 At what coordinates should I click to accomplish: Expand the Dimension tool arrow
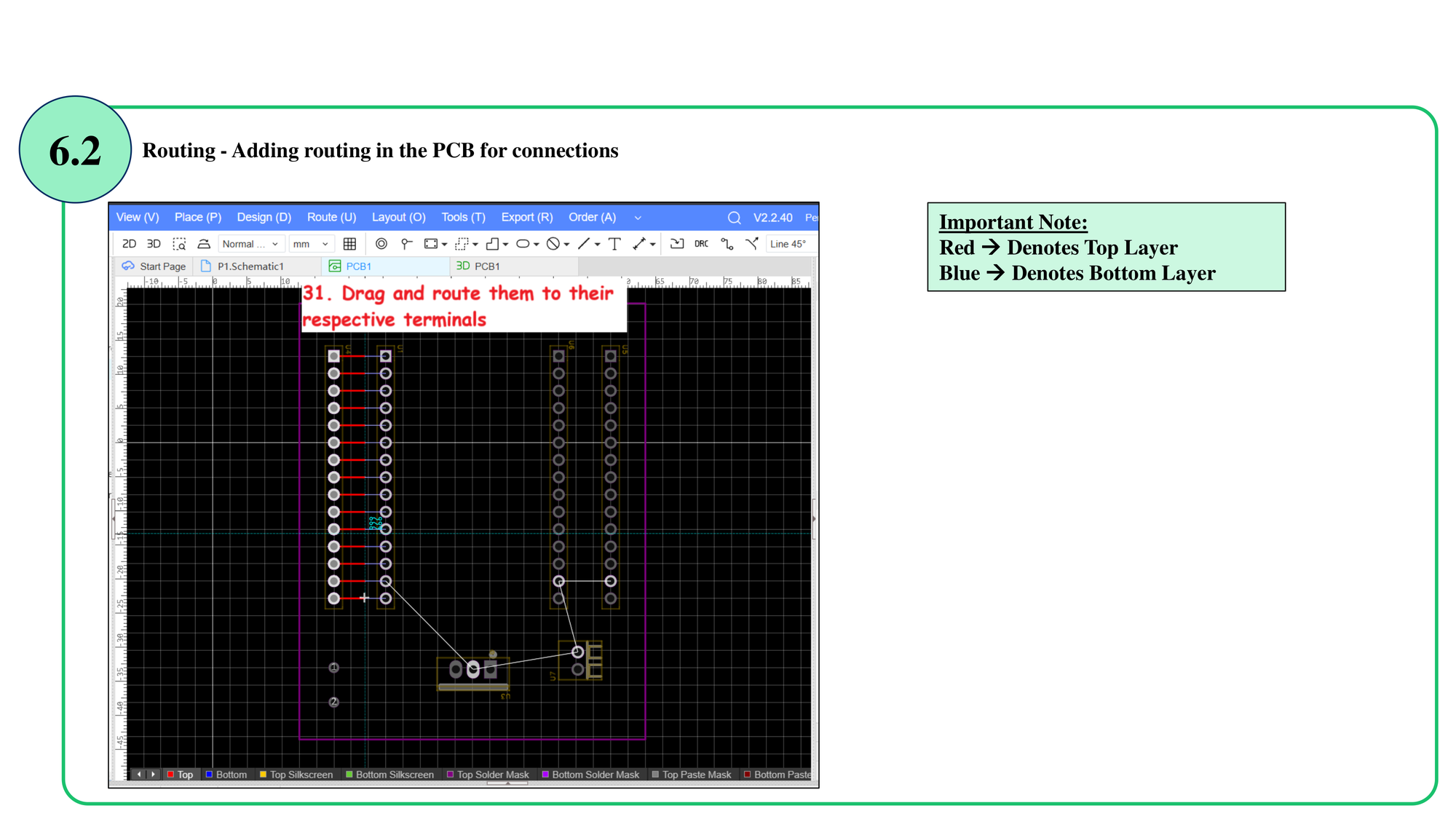(x=652, y=245)
